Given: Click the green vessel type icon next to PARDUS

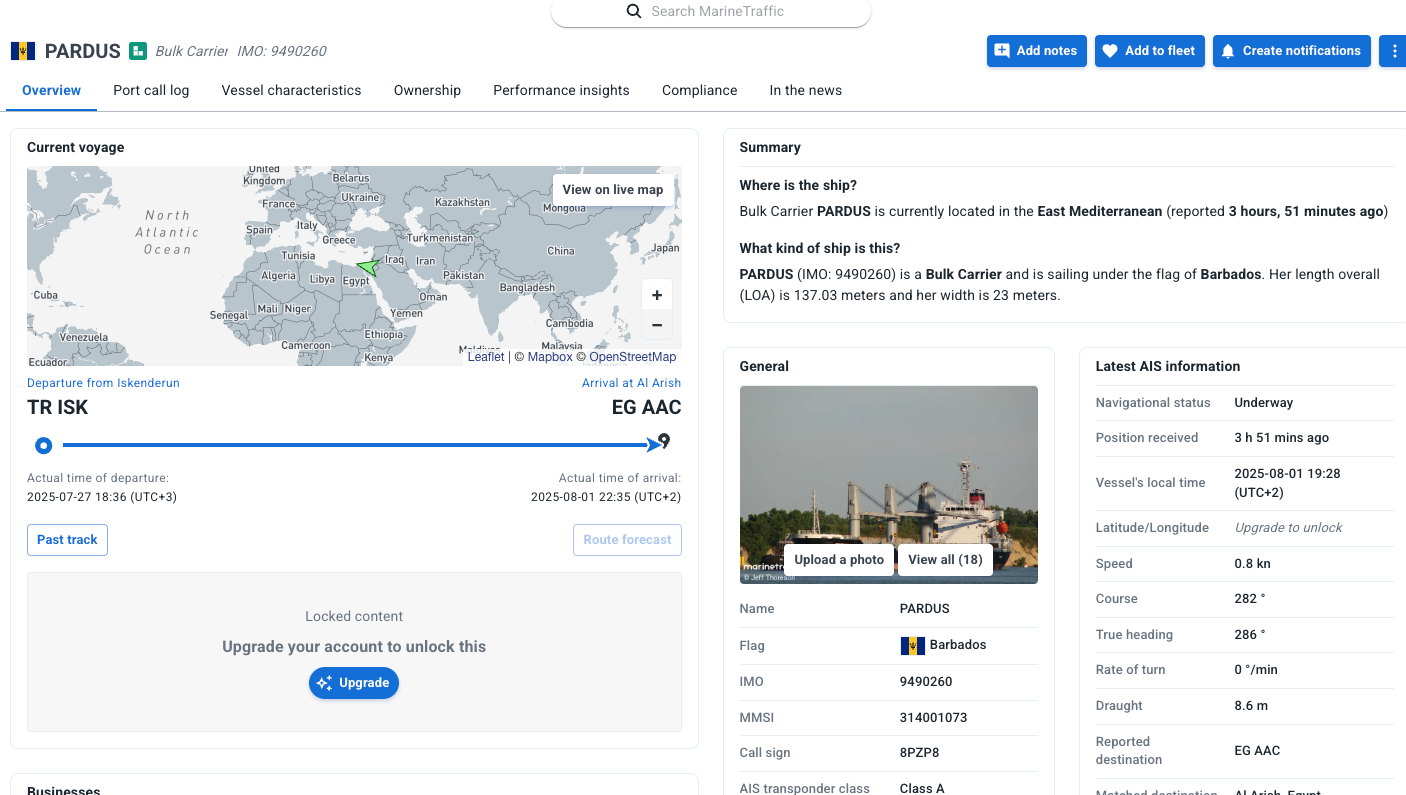Looking at the screenshot, I should pyautogui.click(x=138, y=51).
